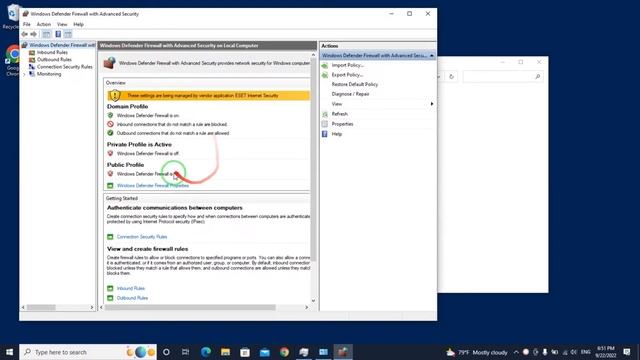Open the Windows Start menu
Image resolution: width=640 pixels, height=360 pixels.
pyautogui.click(x=9, y=352)
